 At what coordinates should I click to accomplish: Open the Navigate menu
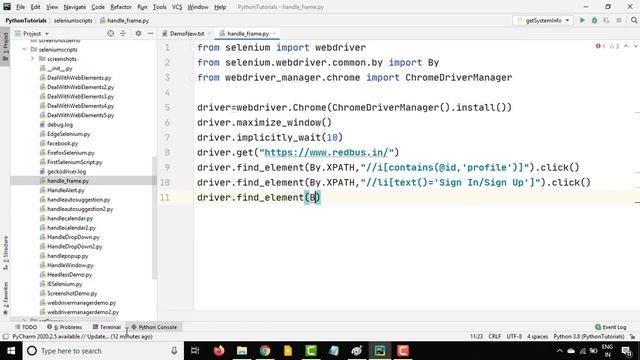click(x=75, y=7)
